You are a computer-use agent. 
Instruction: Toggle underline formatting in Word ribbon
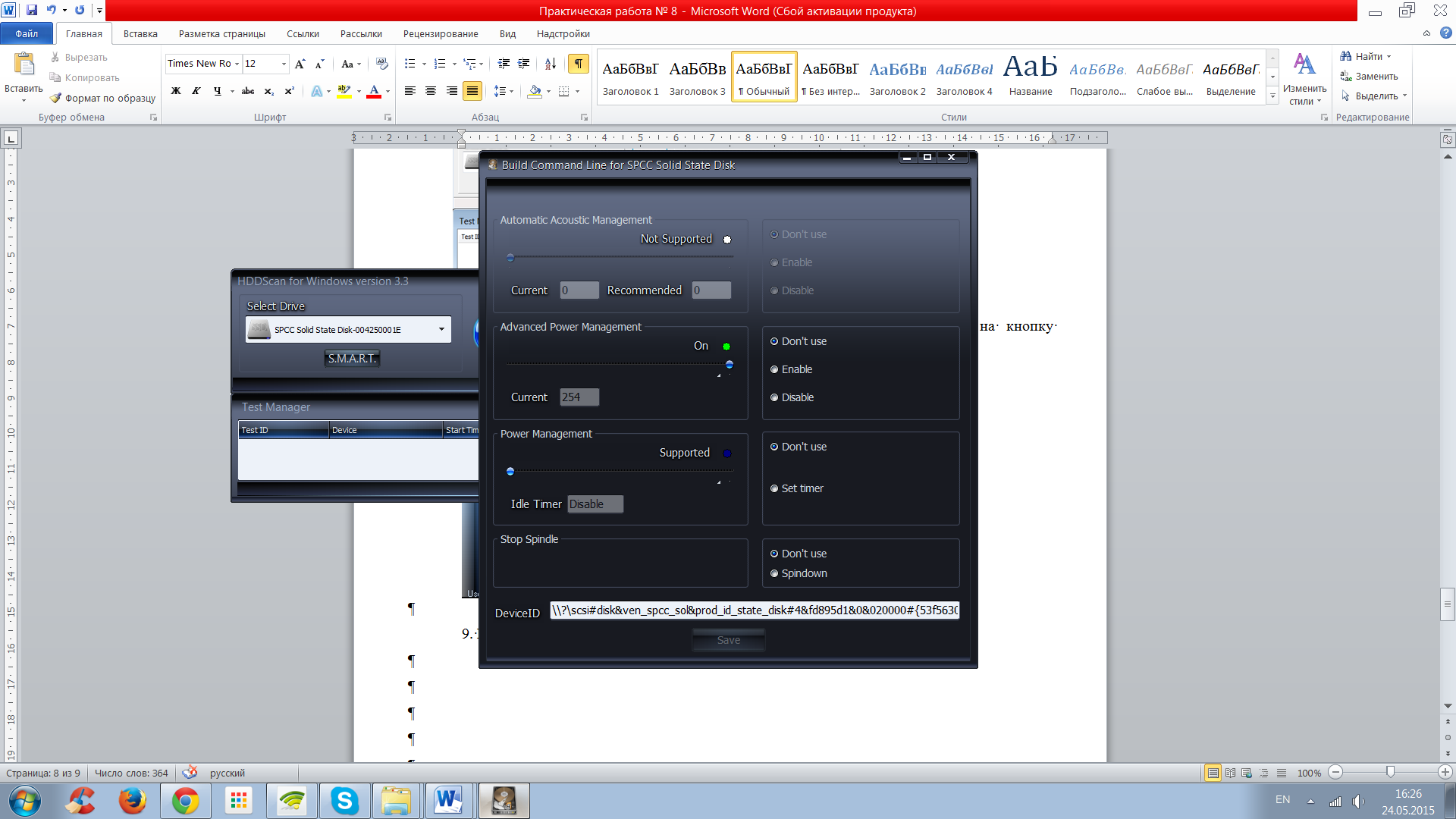click(x=218, y=91)
